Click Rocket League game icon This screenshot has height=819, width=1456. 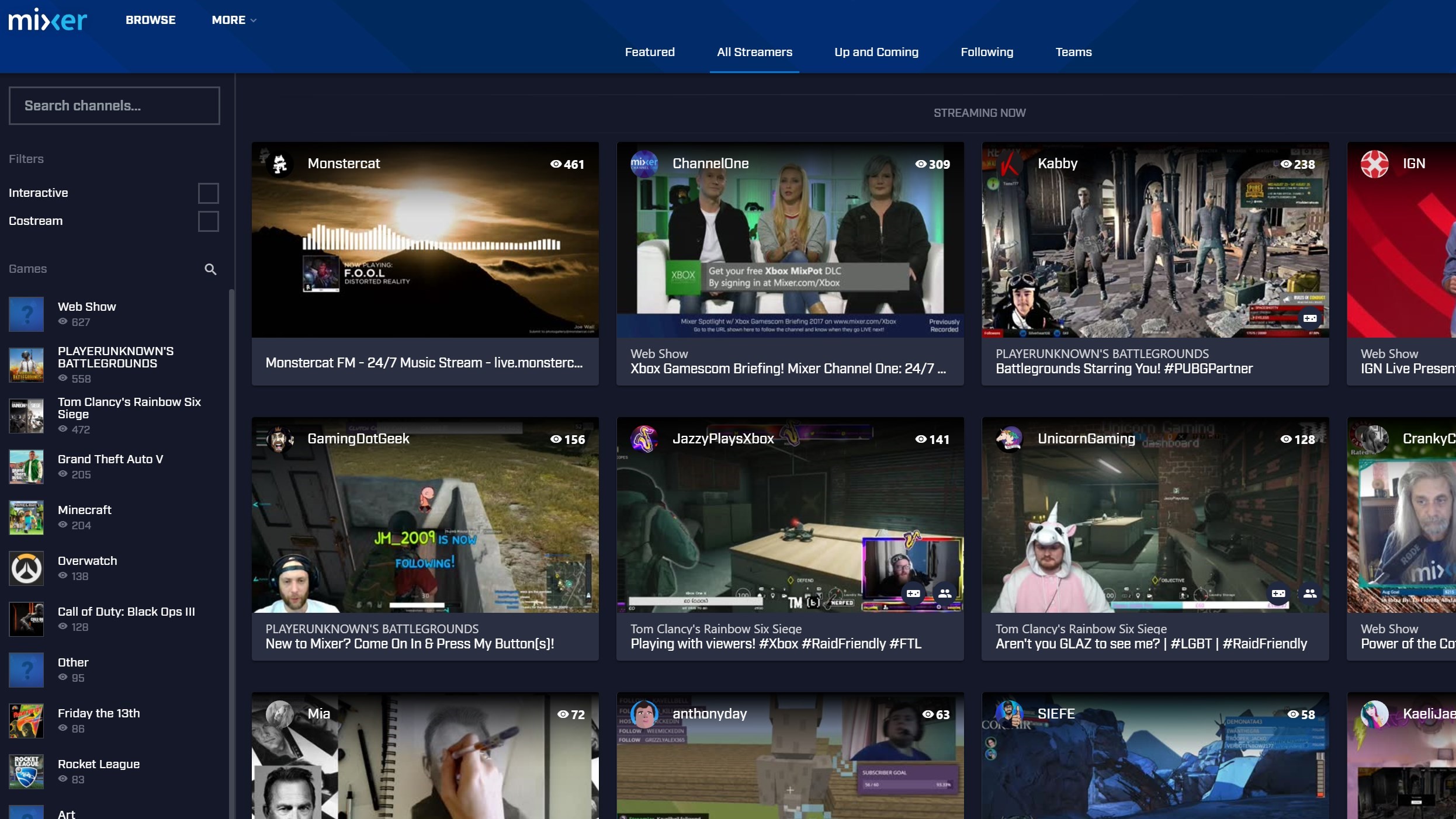click(x=26, y=771)
